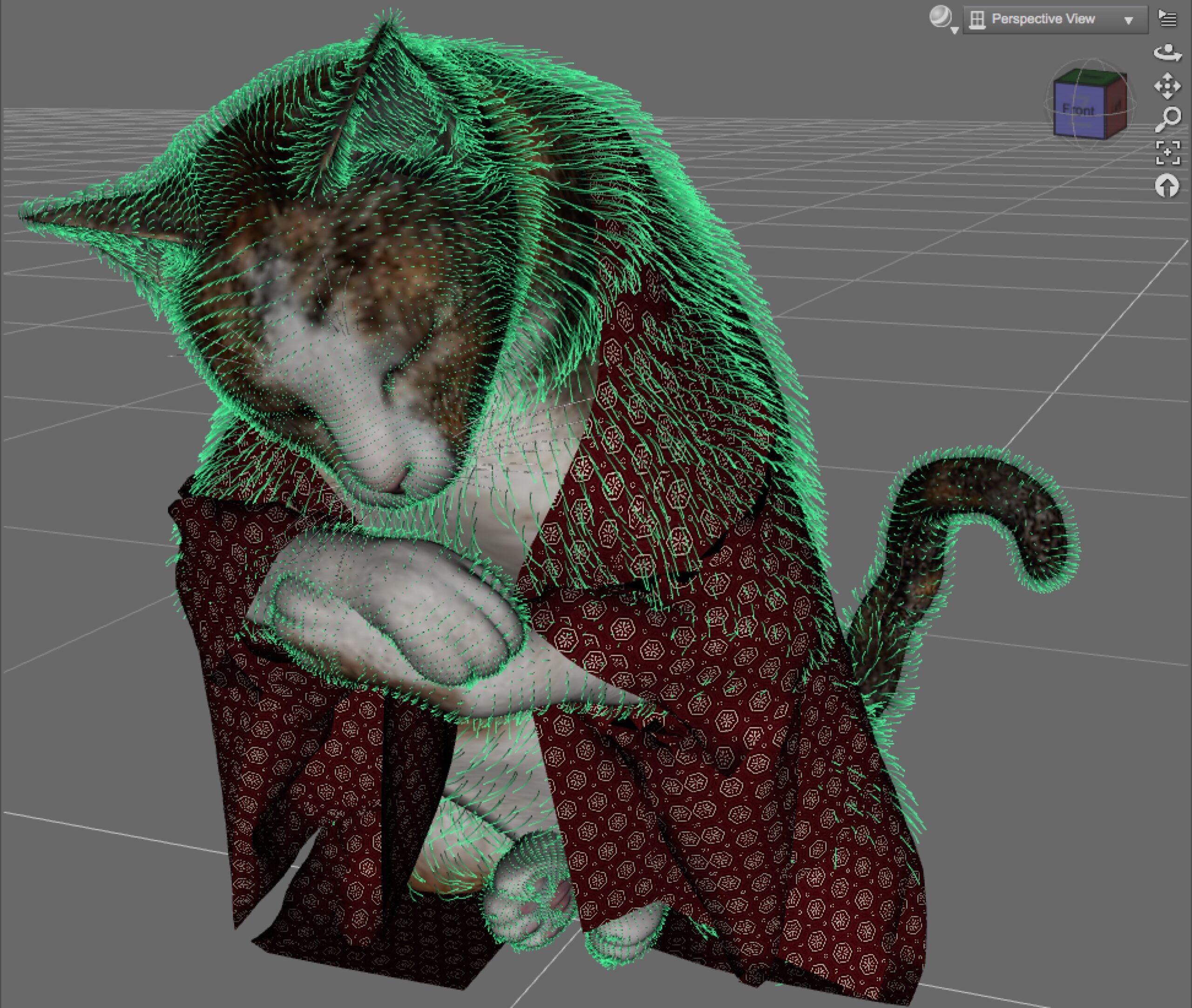This screenshot has height=1008, width=1192.
Task: Open the viewport options menu icon
Action: coord(1167,19)
